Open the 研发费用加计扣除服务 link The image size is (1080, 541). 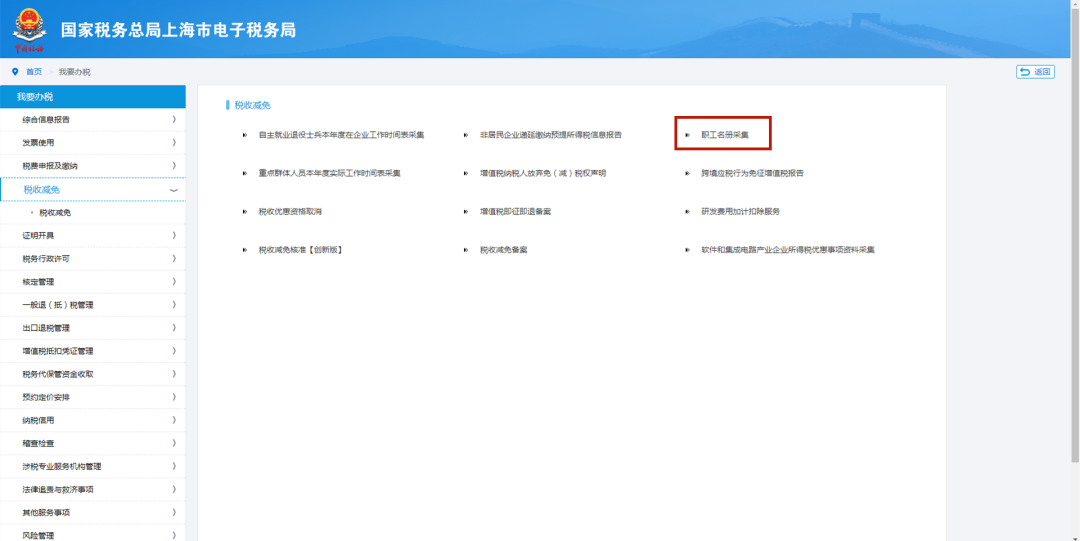pos(740,212)
